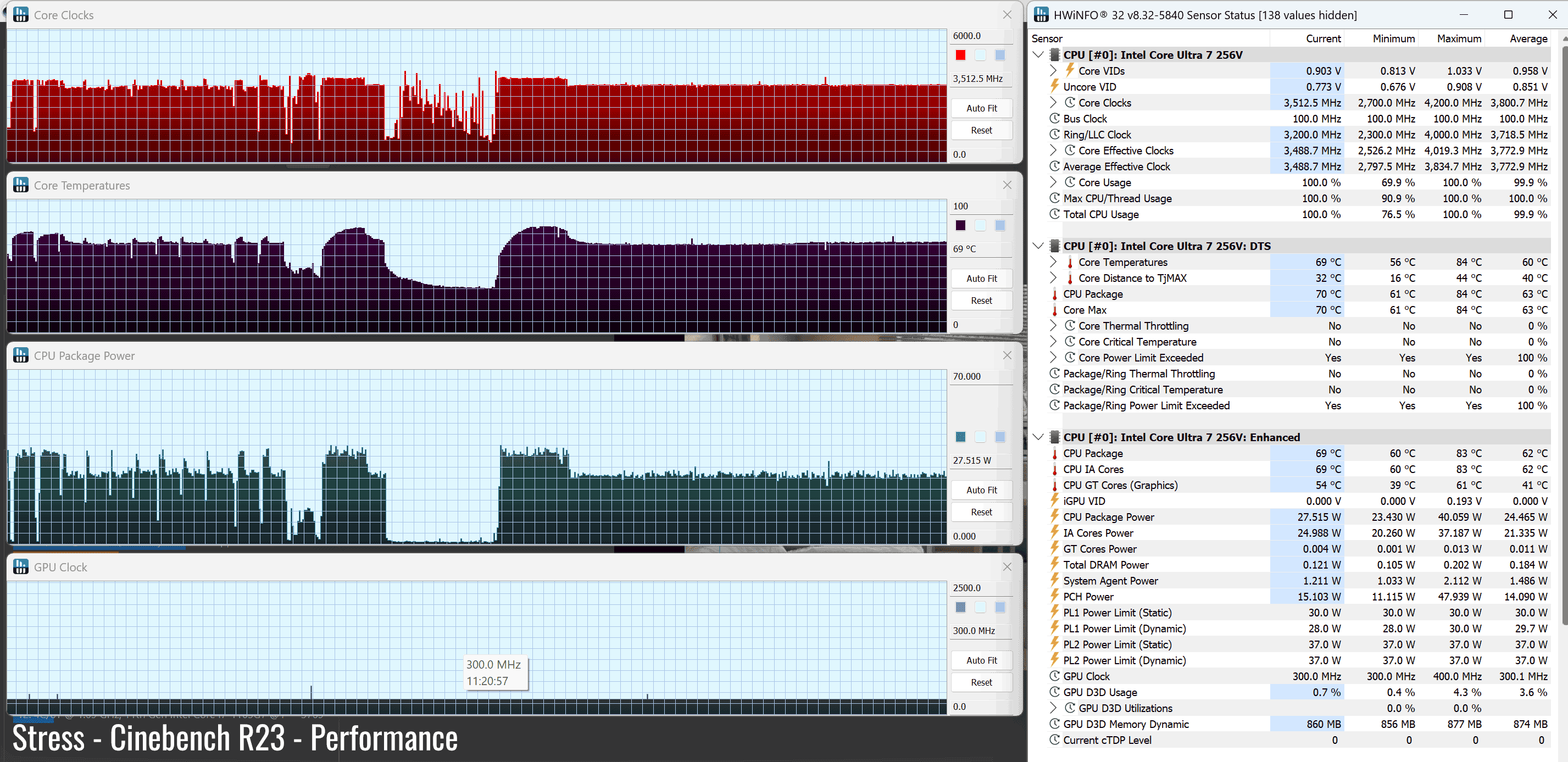Click the red color swatch in Core Clocks
Image resolution: width=1568 pixels, height=762 pixels.
pyautogui.click(x=960, y=55)
